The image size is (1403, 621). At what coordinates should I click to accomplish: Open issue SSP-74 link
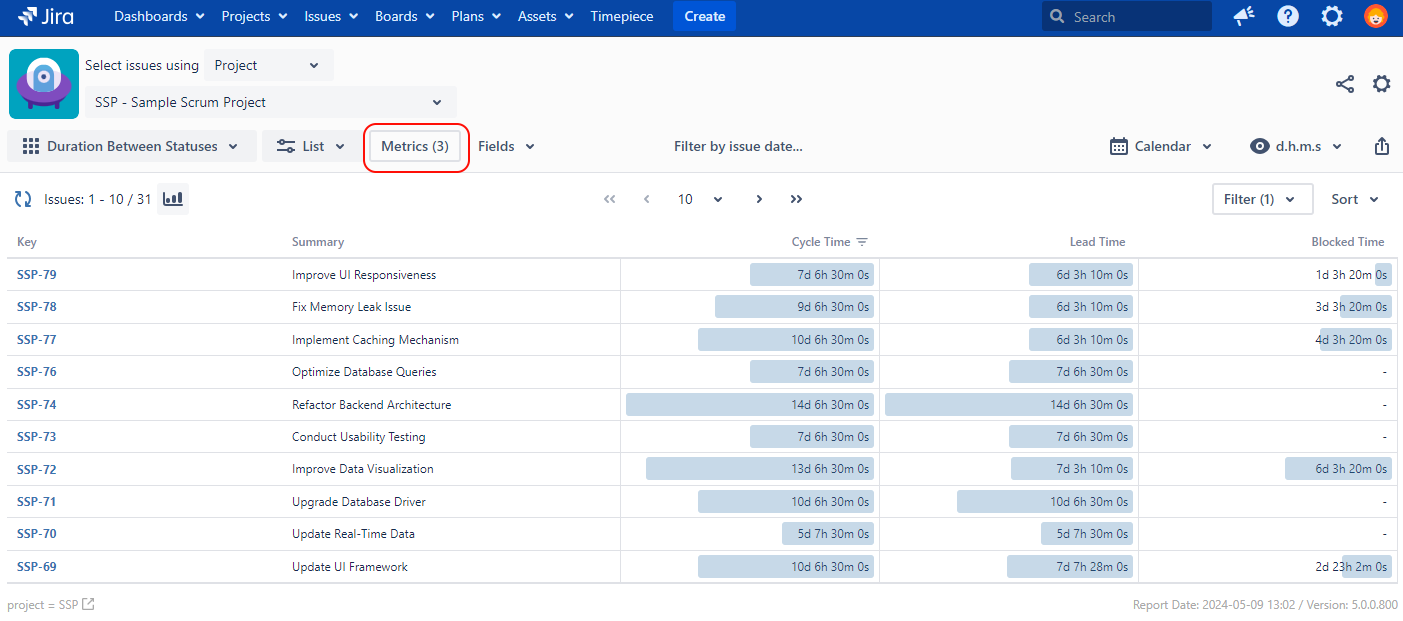37,405
